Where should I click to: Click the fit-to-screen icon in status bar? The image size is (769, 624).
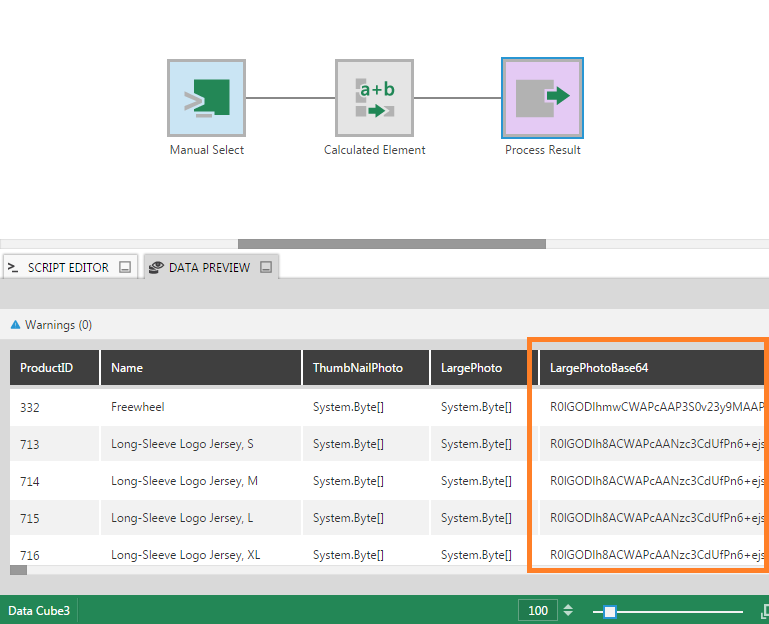coord(765,610)
